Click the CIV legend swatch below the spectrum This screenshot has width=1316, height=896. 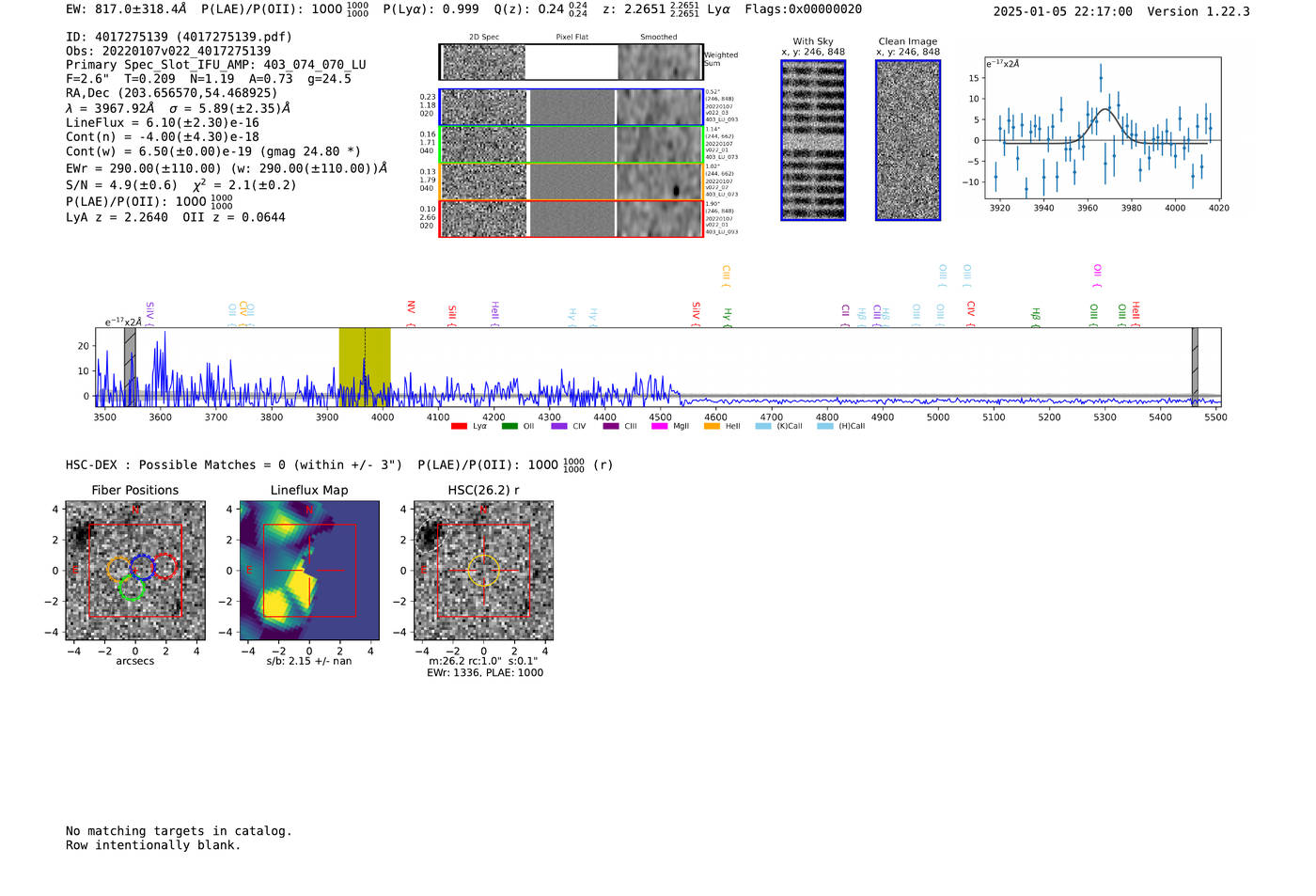[x=559, y=426]
